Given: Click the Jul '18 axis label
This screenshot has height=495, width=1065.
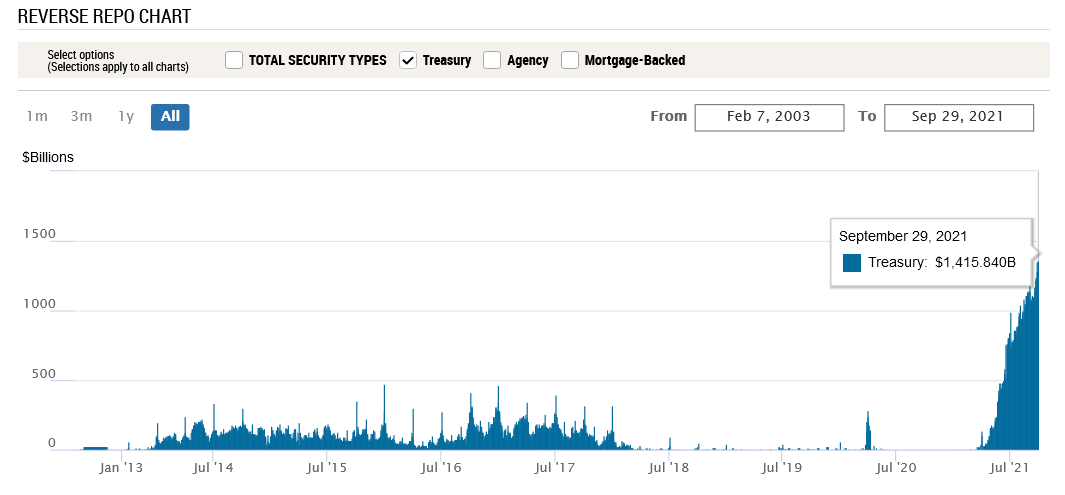Looking at the screenshot, I should pos(669,466).
